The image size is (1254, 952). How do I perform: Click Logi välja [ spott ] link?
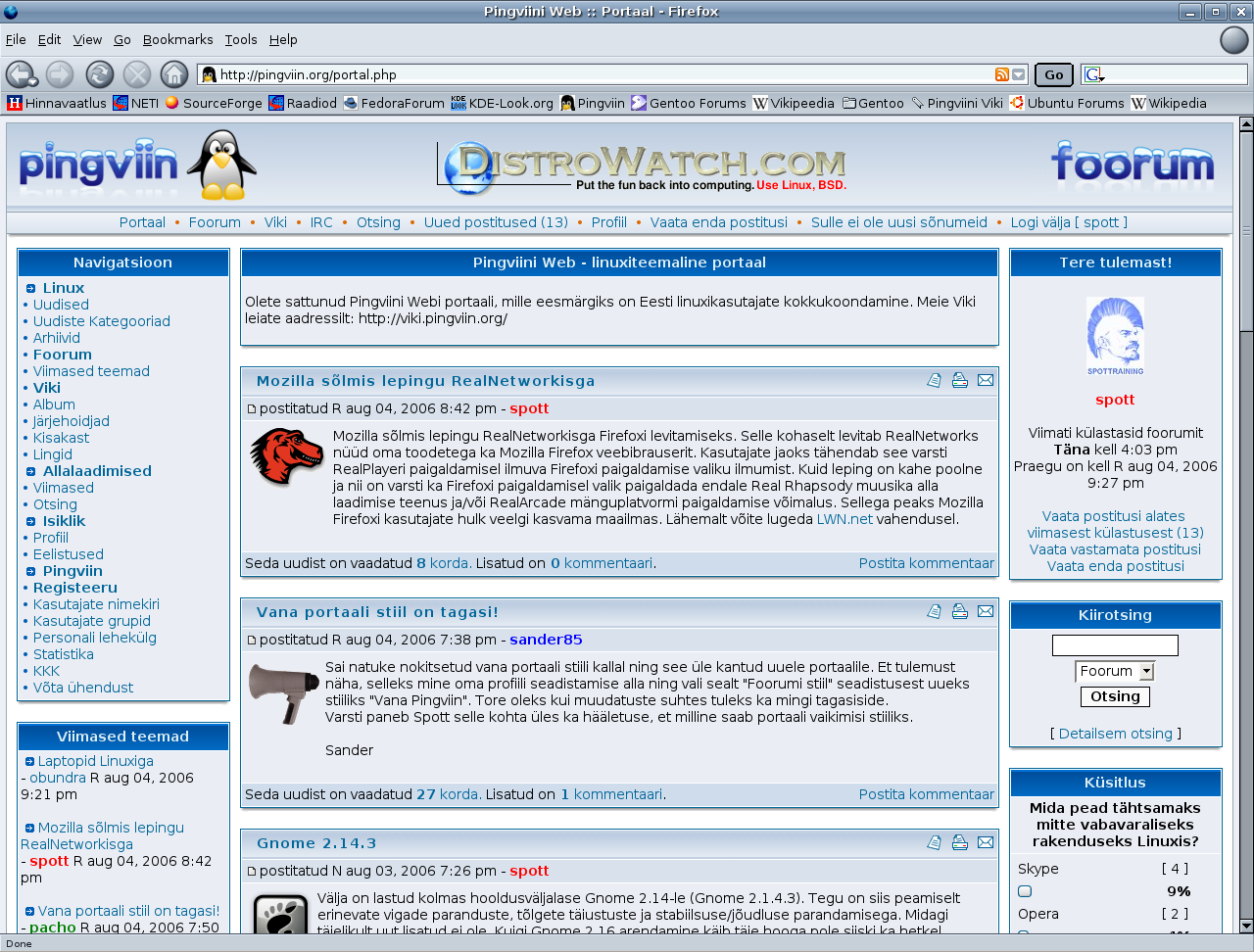(1069, 222)
